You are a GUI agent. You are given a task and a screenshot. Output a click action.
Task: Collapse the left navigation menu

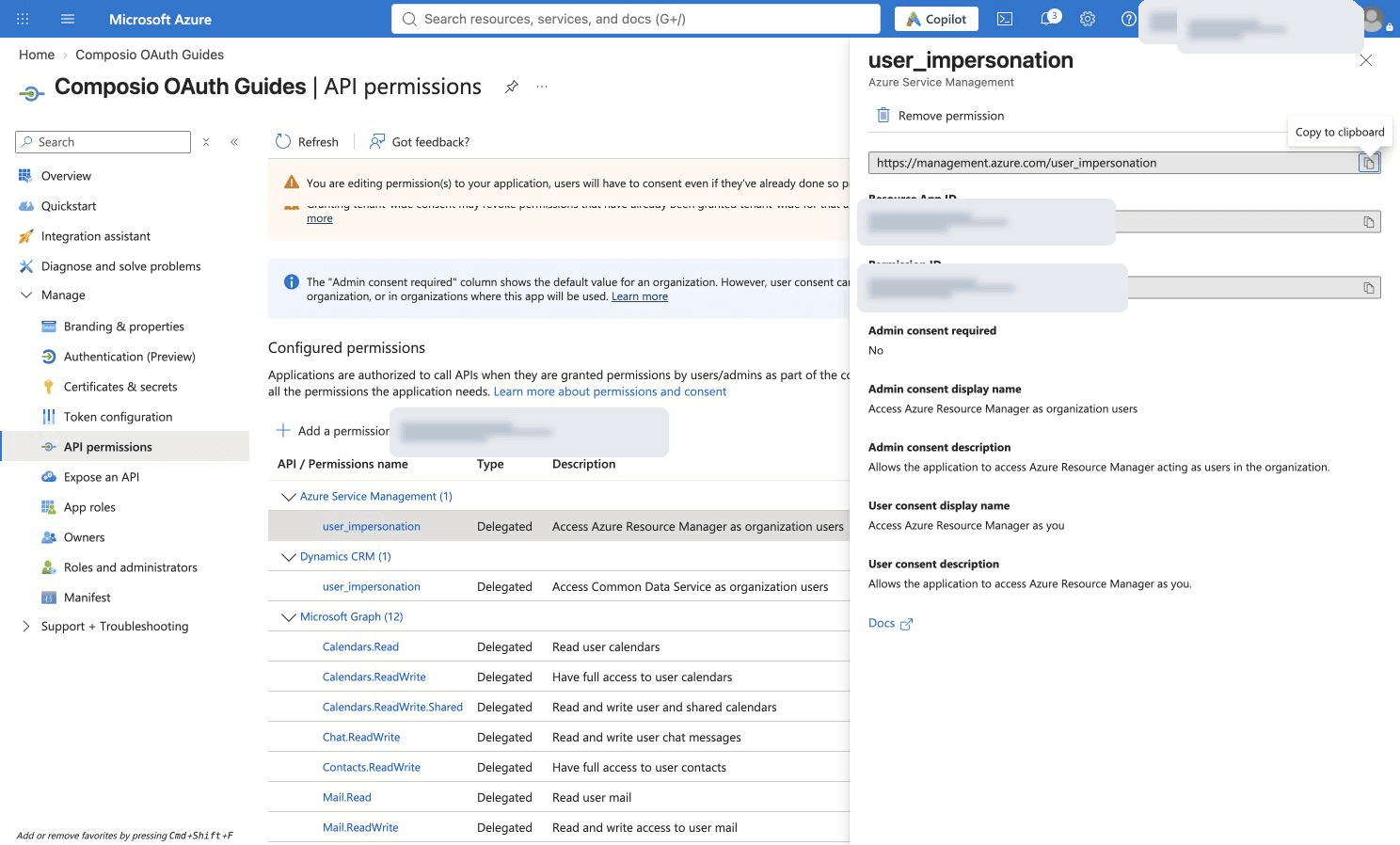tap(234, 142)
